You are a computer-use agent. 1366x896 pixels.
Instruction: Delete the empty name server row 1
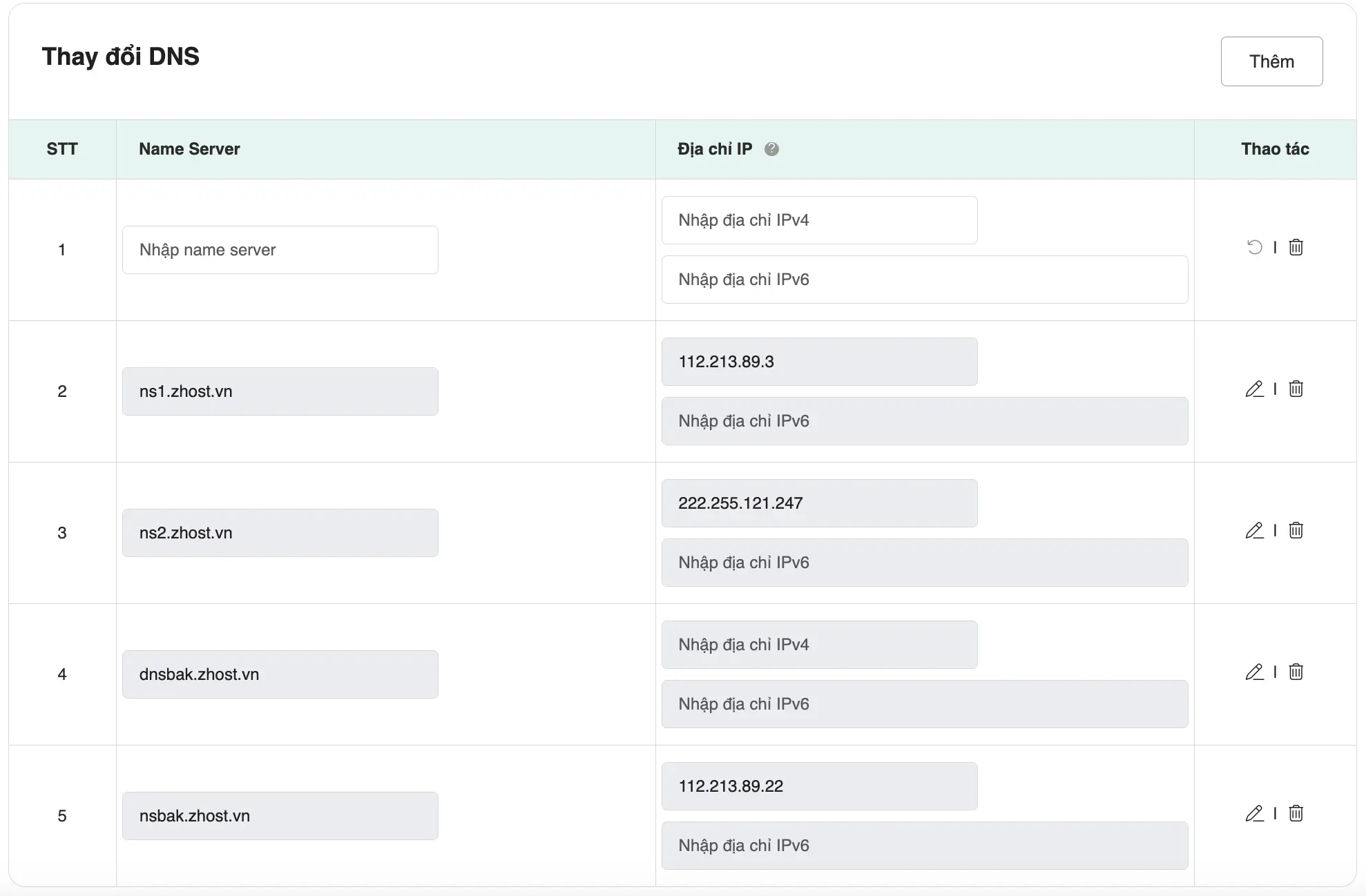point(1296,247)
